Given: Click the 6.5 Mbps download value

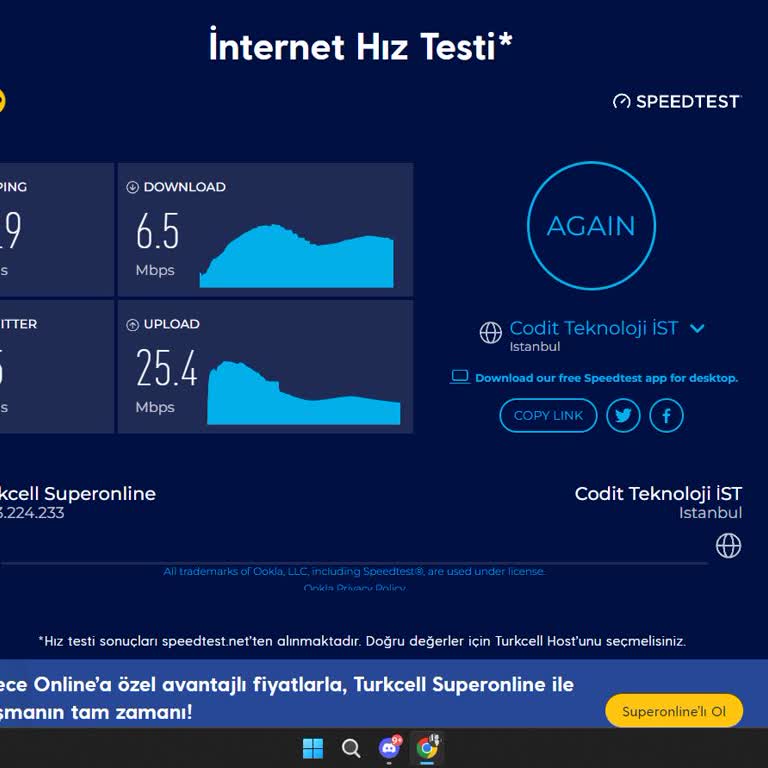Looking at the screenshot, I should tap(157, 231).
